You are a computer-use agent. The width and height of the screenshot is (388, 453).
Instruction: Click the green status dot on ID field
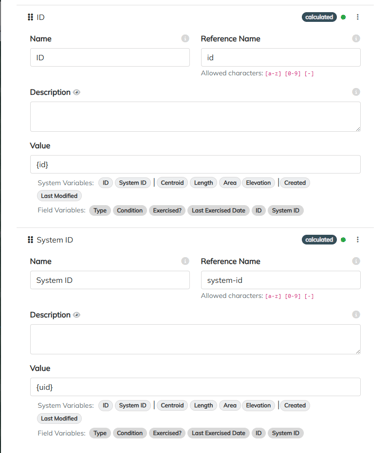343,17
